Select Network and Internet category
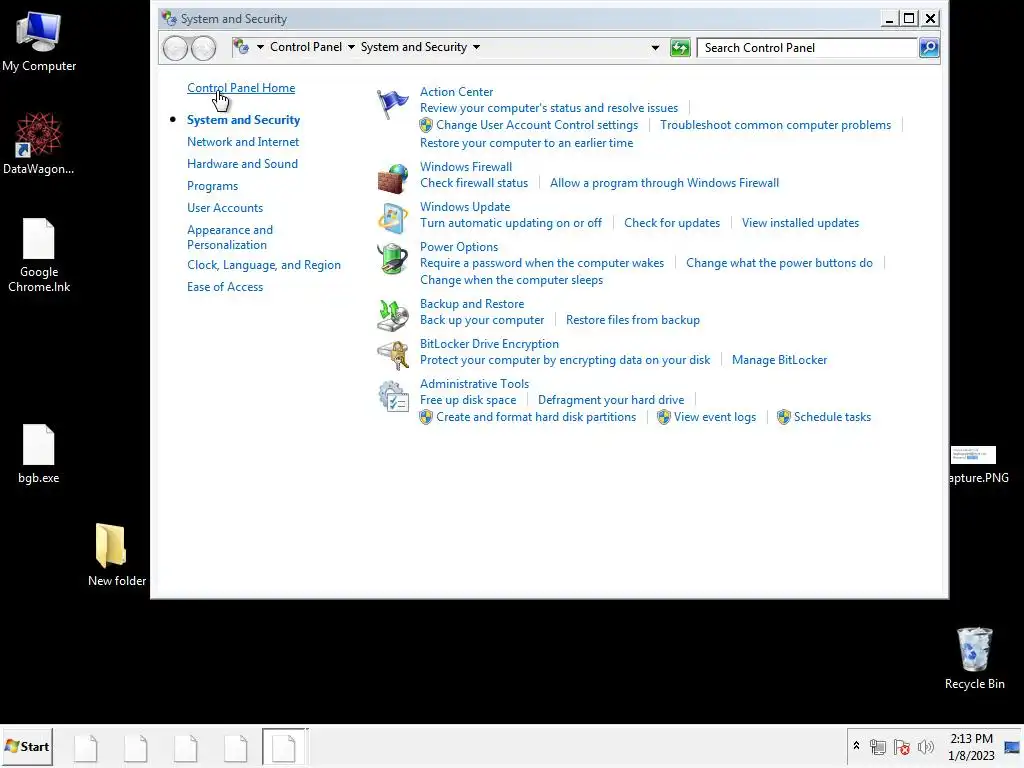 [243, 142]
